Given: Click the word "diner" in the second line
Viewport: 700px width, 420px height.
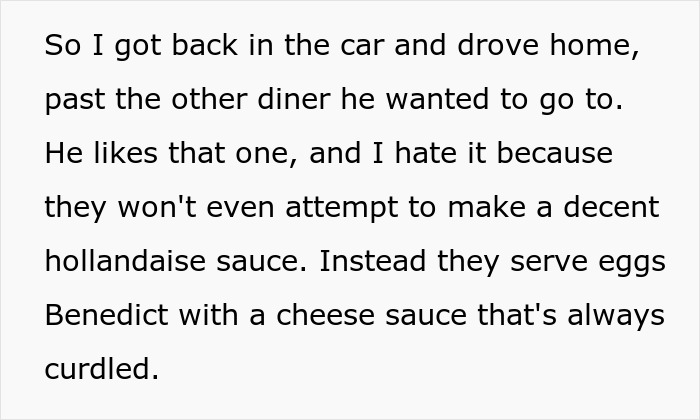Looking at the screenshot, I should click(294, 99).
